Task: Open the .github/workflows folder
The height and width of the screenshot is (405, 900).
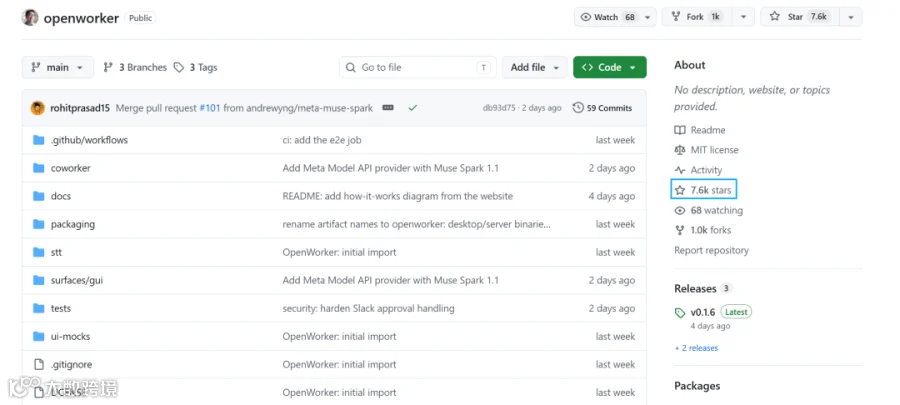Action: pyautogui.click(x=89, y=140)
